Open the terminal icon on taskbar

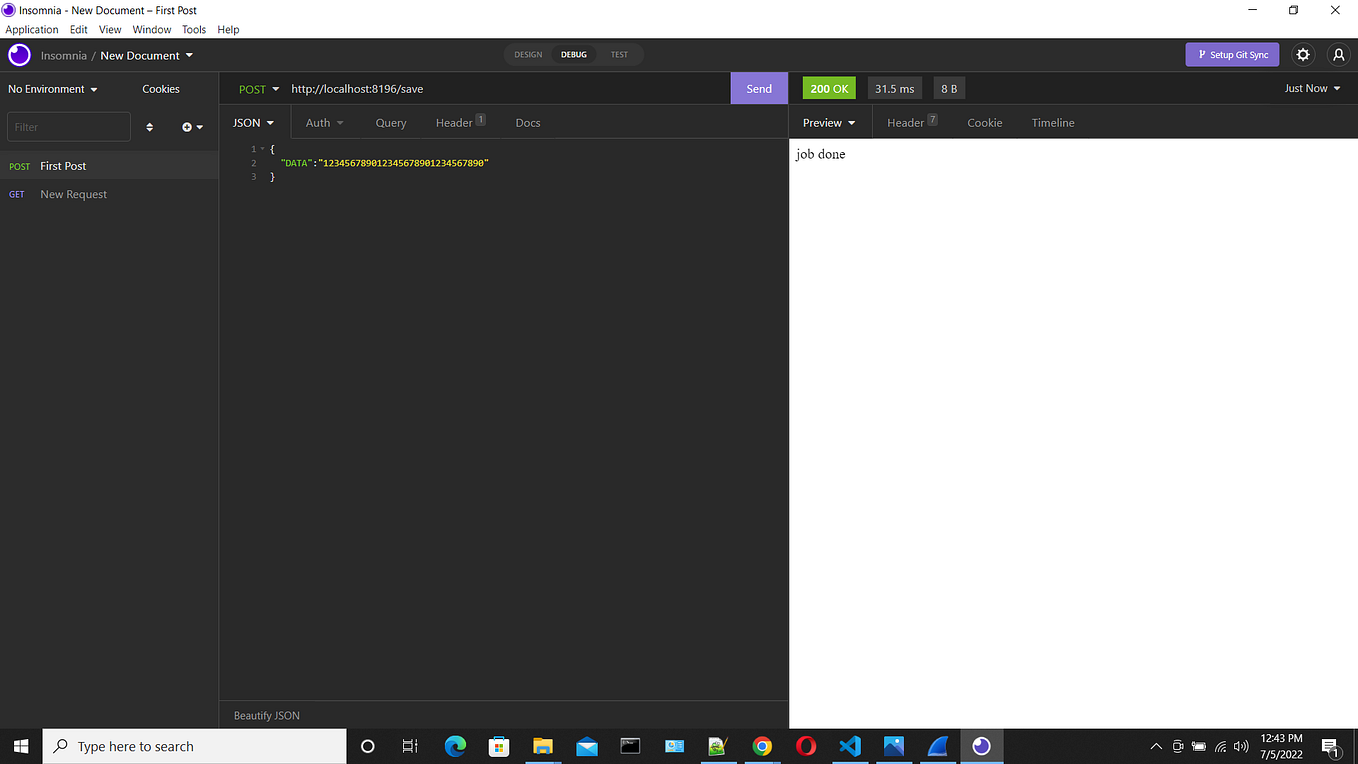click(x=630, y=746)
